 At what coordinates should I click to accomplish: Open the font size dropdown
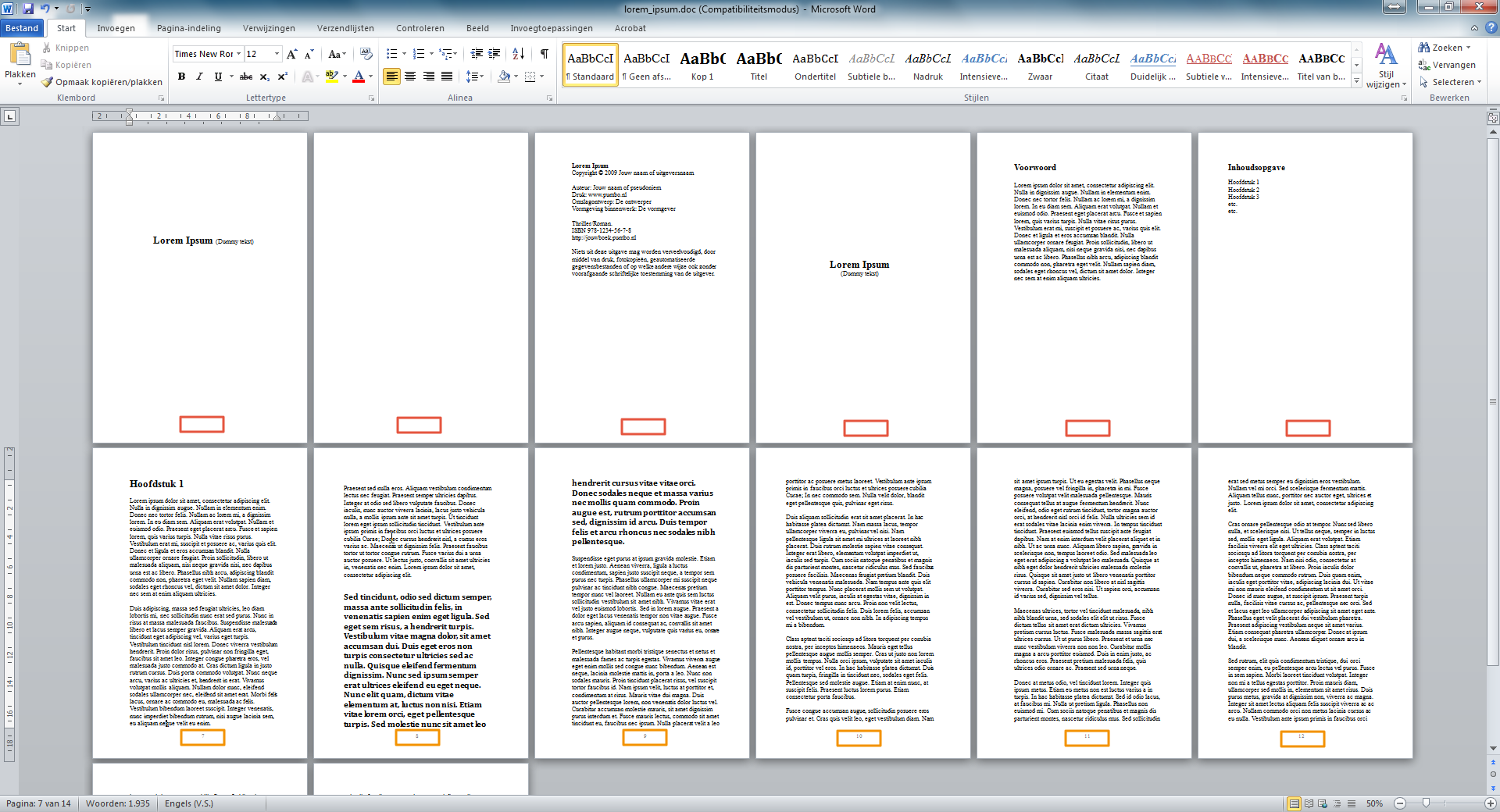(277, 54)
